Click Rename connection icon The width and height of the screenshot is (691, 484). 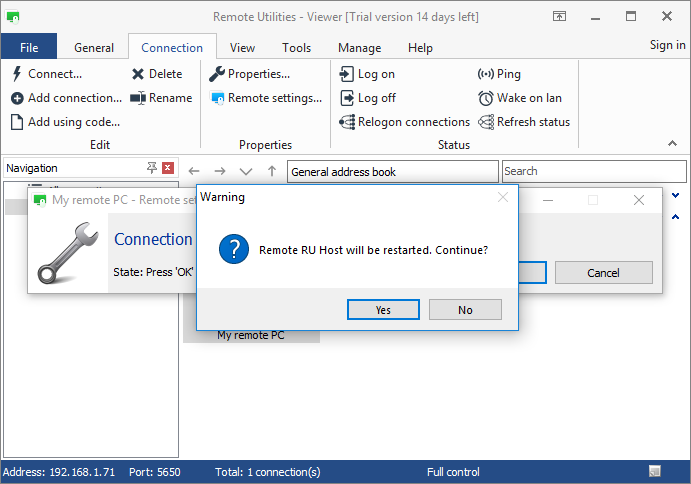click(x=138, y=98)
